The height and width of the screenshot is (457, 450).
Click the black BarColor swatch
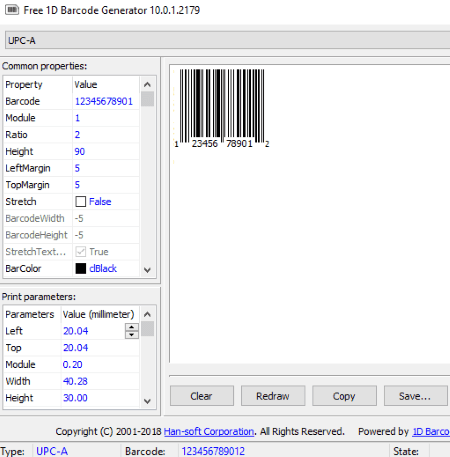pyautogui.click(x=81, y=268)
